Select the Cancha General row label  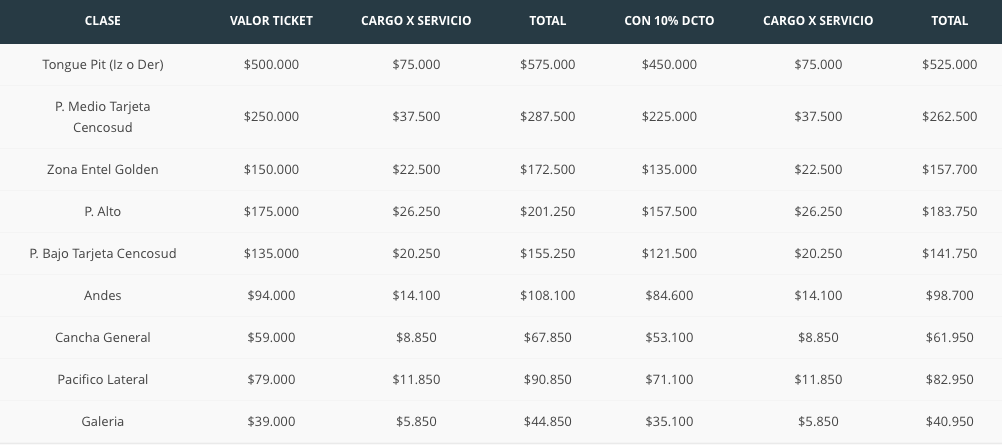[x=103, y=337]
